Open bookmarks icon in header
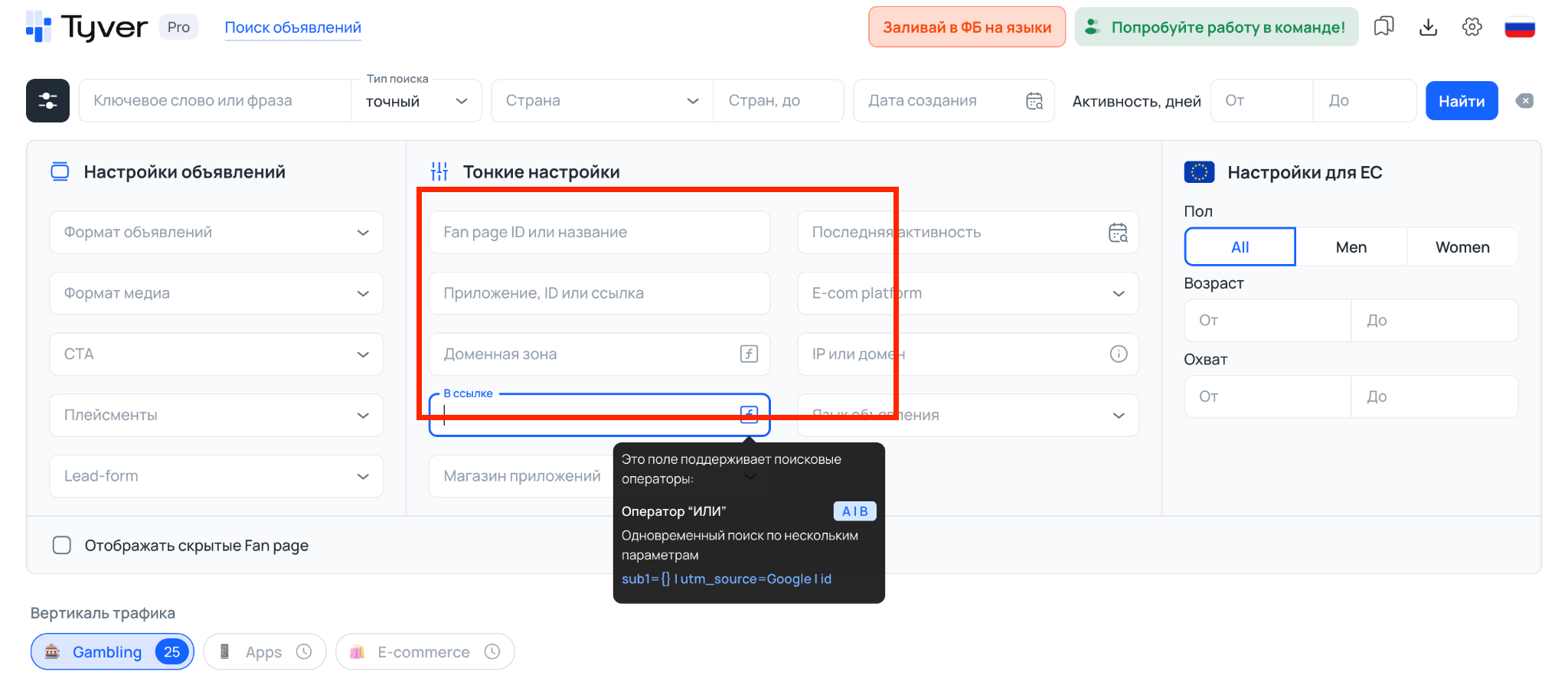1568x685 pixels. [1383, 27]
